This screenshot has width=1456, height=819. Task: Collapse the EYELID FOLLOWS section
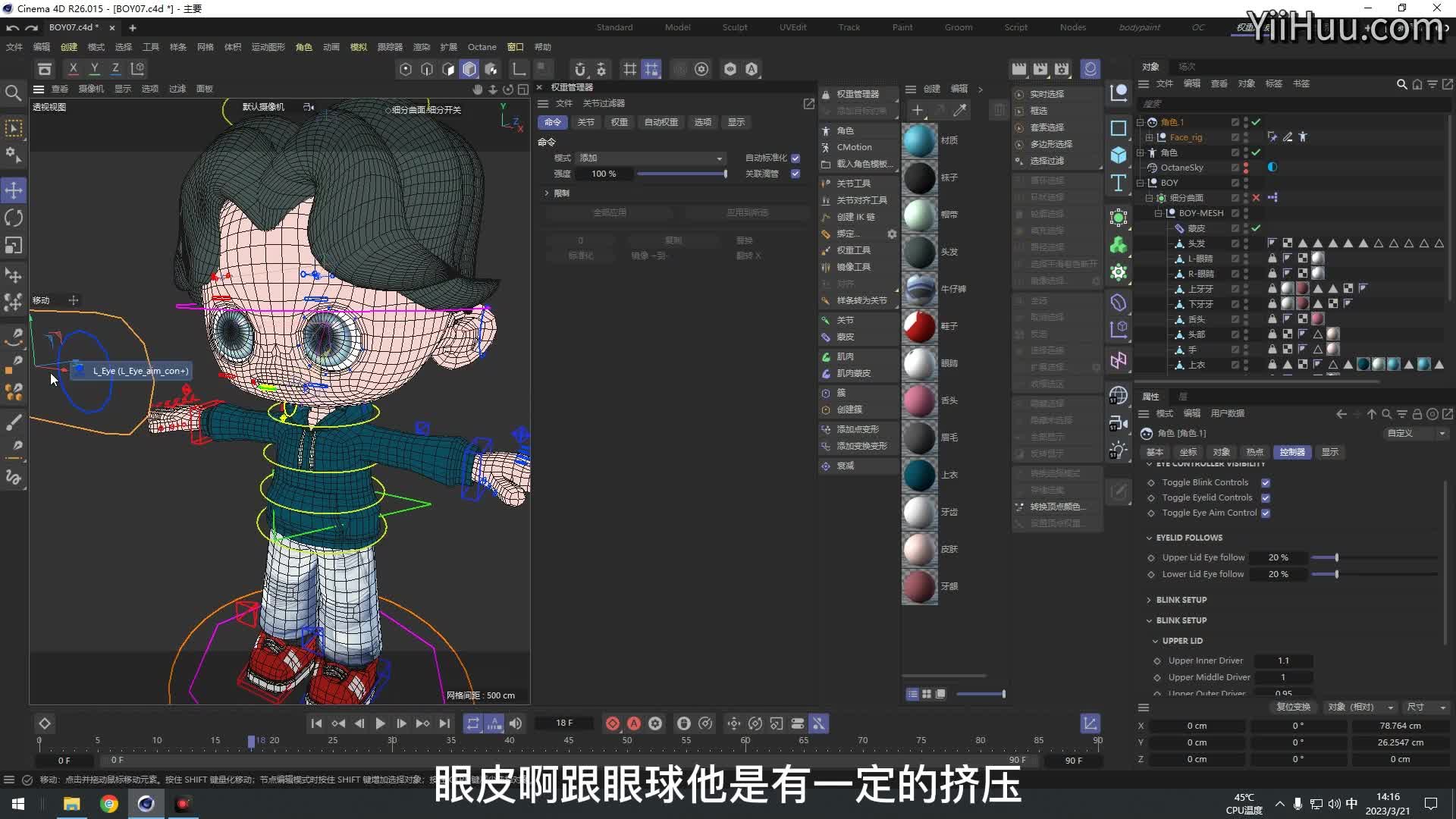coord(1149,538)
